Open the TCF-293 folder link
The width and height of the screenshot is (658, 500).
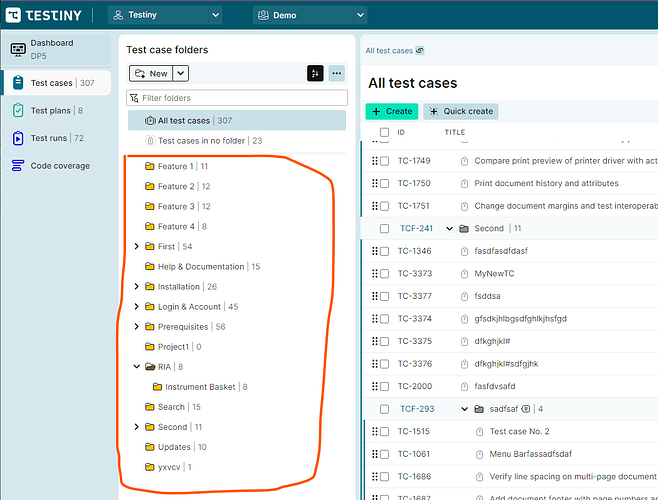pyautogui.click(x=417, y=409)
